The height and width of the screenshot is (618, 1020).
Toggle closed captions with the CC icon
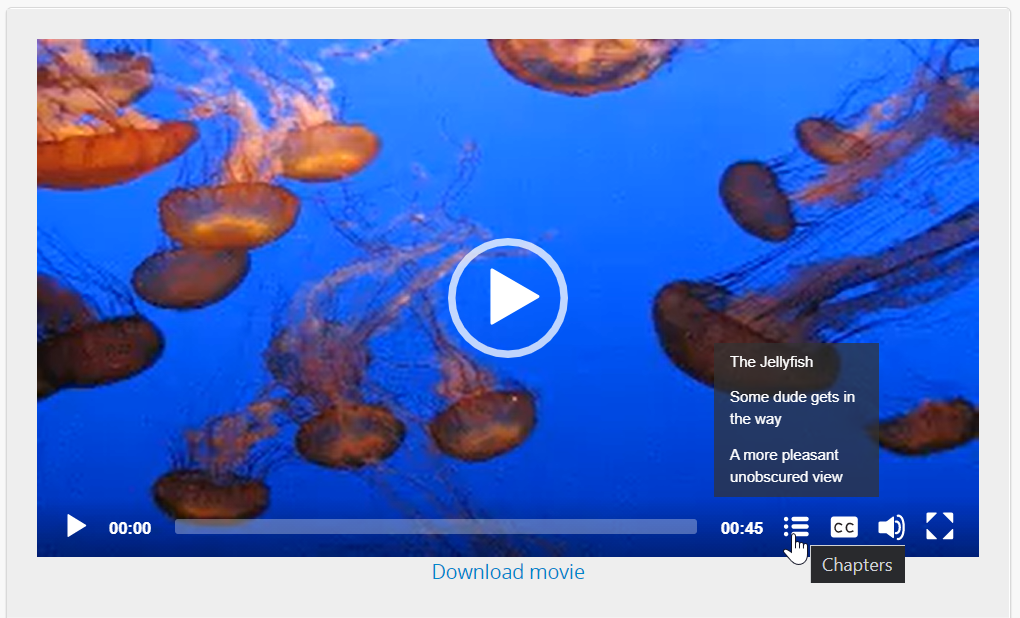point(844,527)
